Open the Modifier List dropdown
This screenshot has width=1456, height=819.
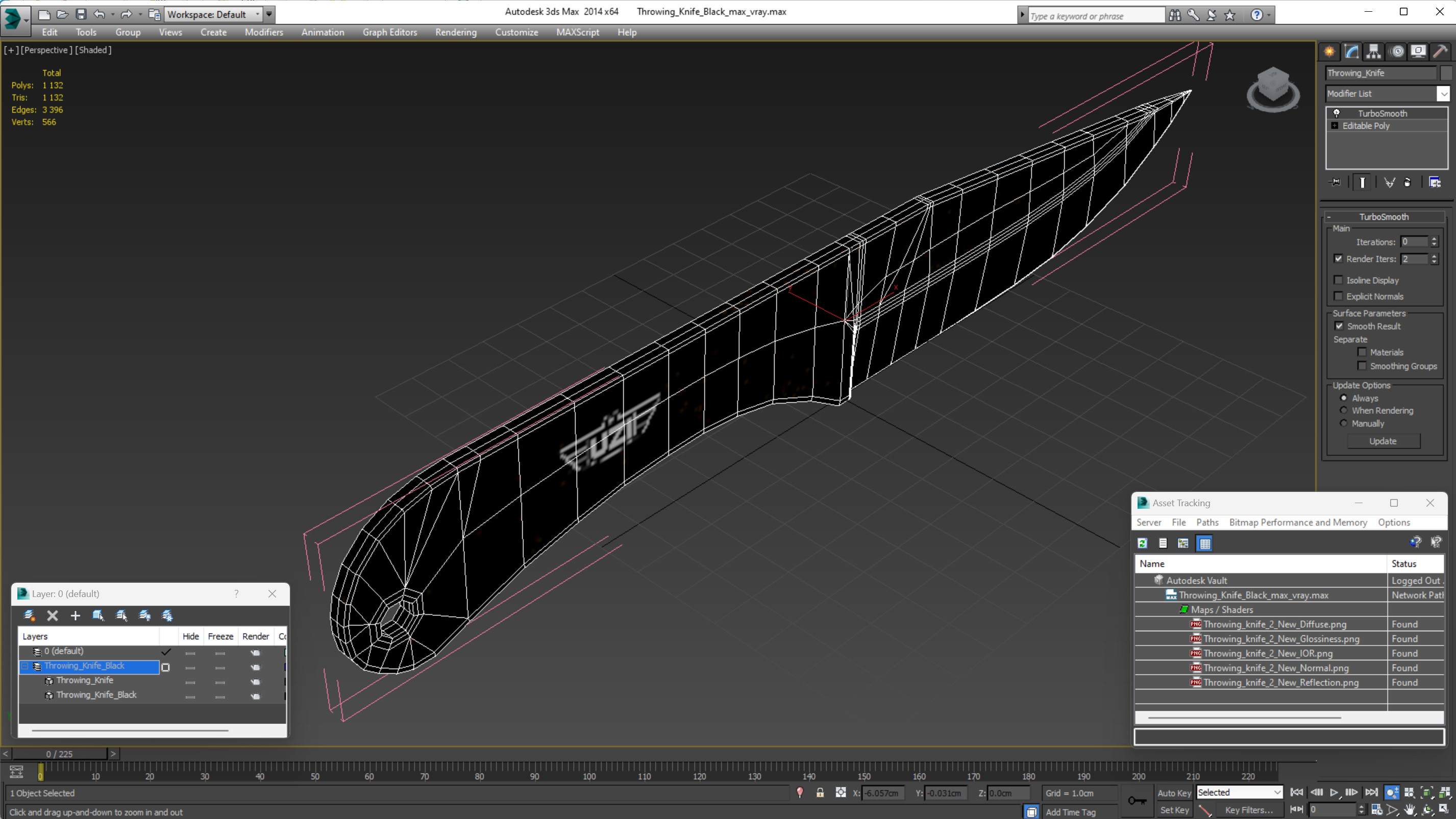pos(1444,94)
